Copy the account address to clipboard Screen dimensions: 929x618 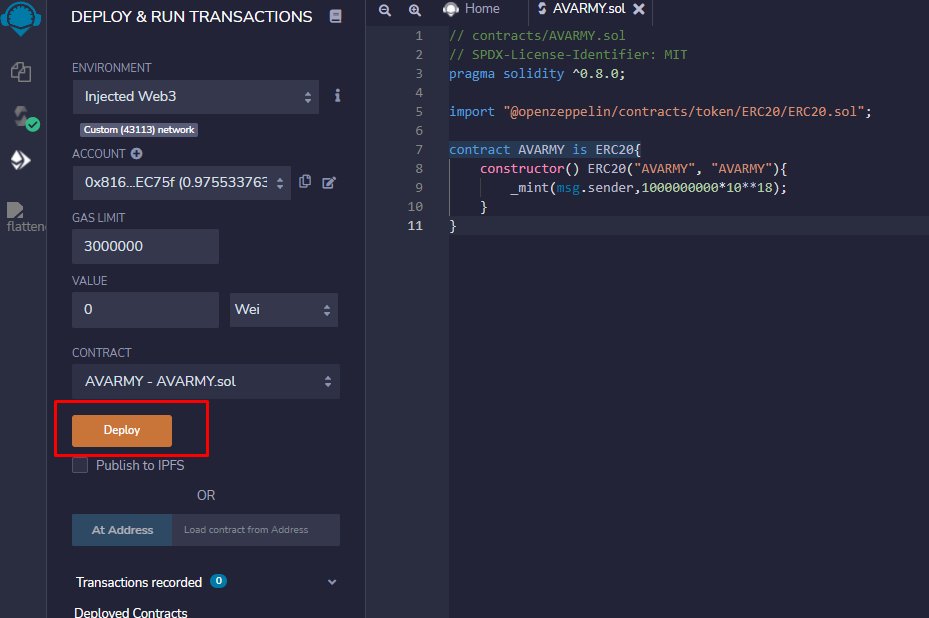[x=305, y=181]
